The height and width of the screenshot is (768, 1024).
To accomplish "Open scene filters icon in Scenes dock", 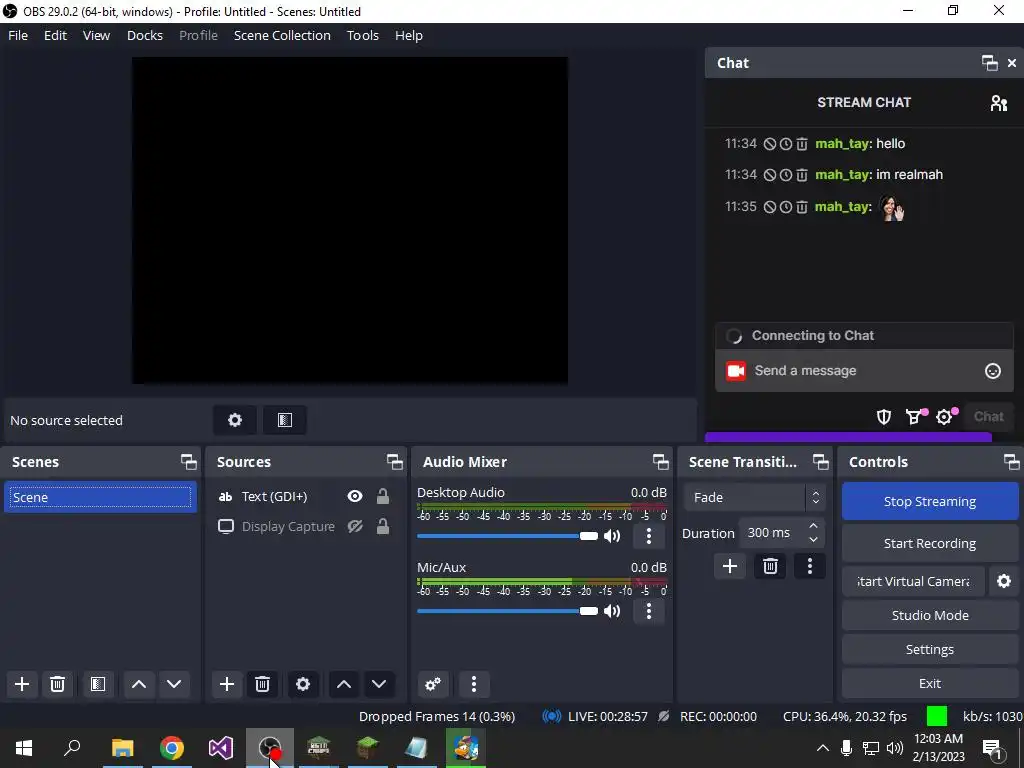I will click(x=98, y=684).
